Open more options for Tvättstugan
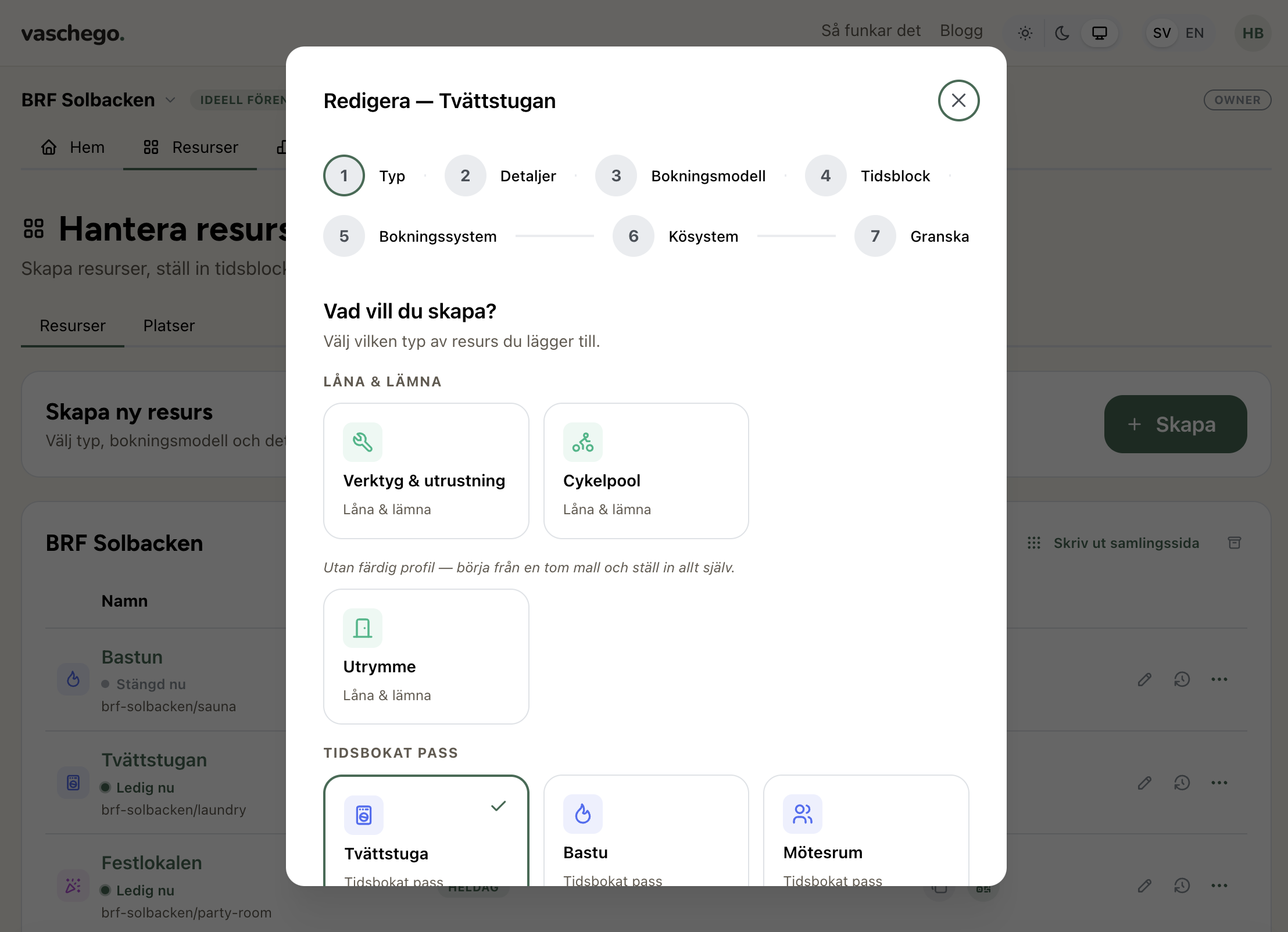The height and width of the screenshot is (932, 1288). click(x=1219, y=783)
